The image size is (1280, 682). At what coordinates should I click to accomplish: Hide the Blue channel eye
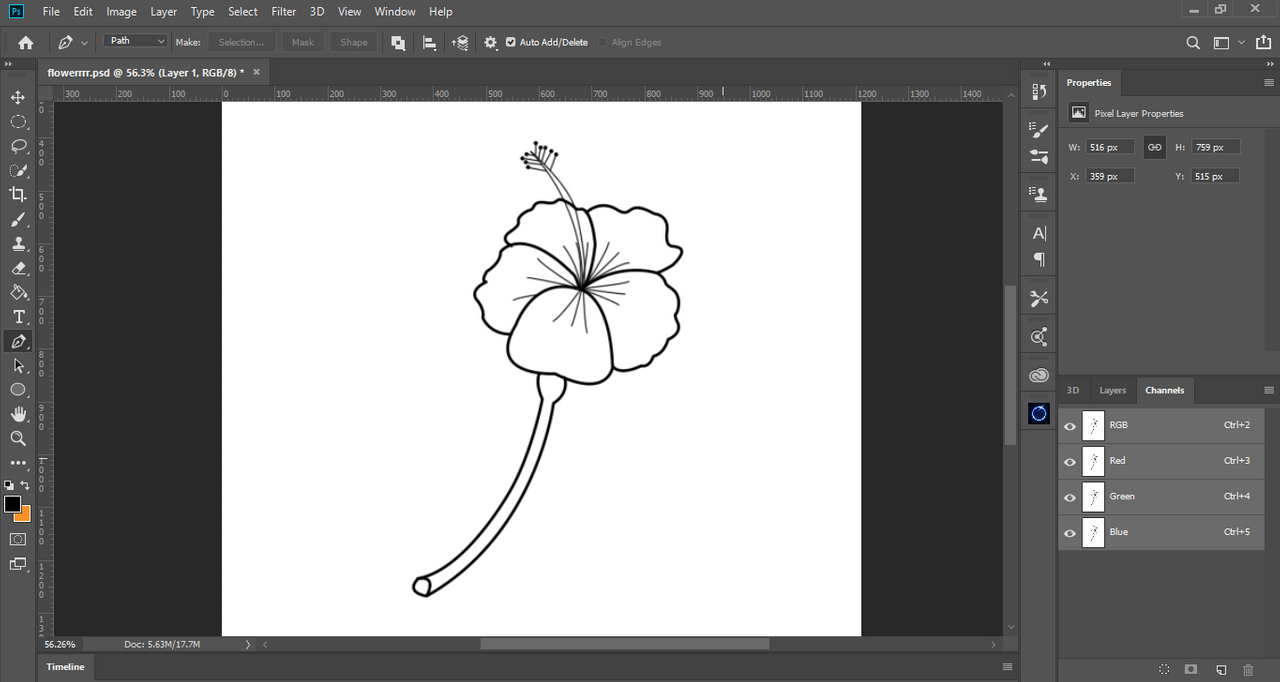[1070, 533]
